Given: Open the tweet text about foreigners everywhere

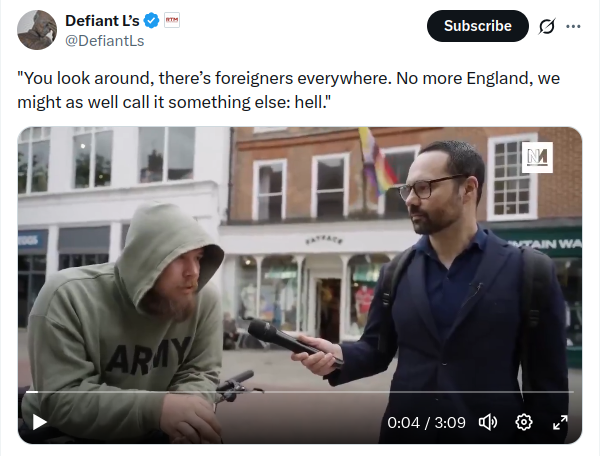Looking at the screenshot, I should tap(289, 90).
